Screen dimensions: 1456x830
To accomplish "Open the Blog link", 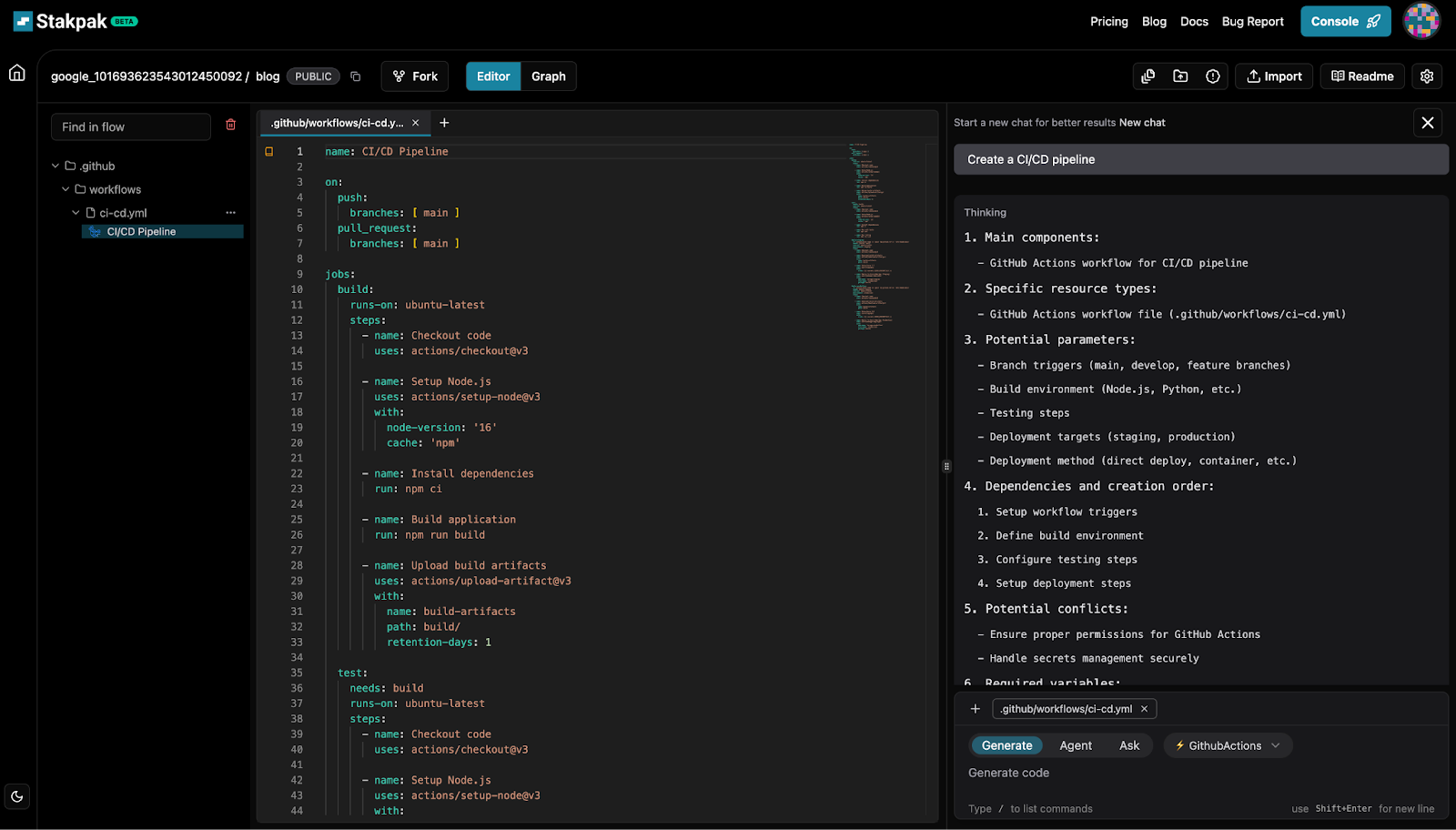I will (1154, 22).
